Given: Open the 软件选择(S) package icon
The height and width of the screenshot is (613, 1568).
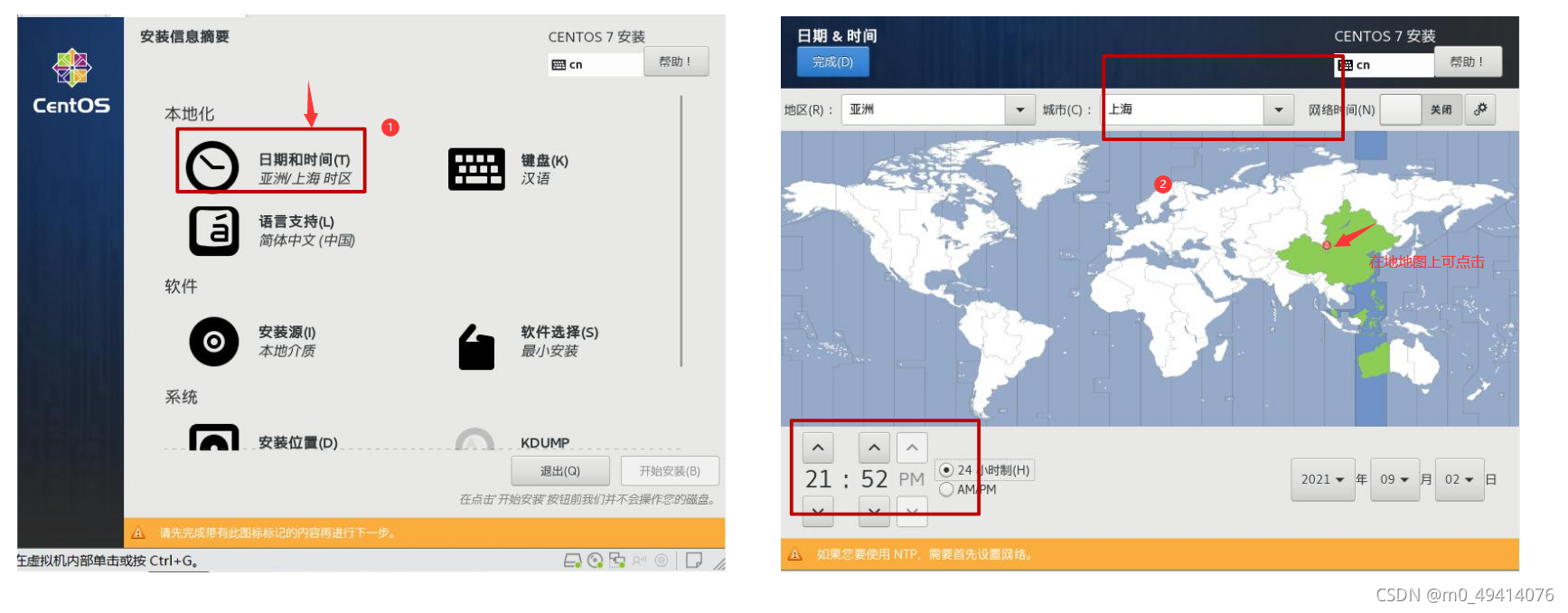Looking at the screenshot, I should coord(476,346).
